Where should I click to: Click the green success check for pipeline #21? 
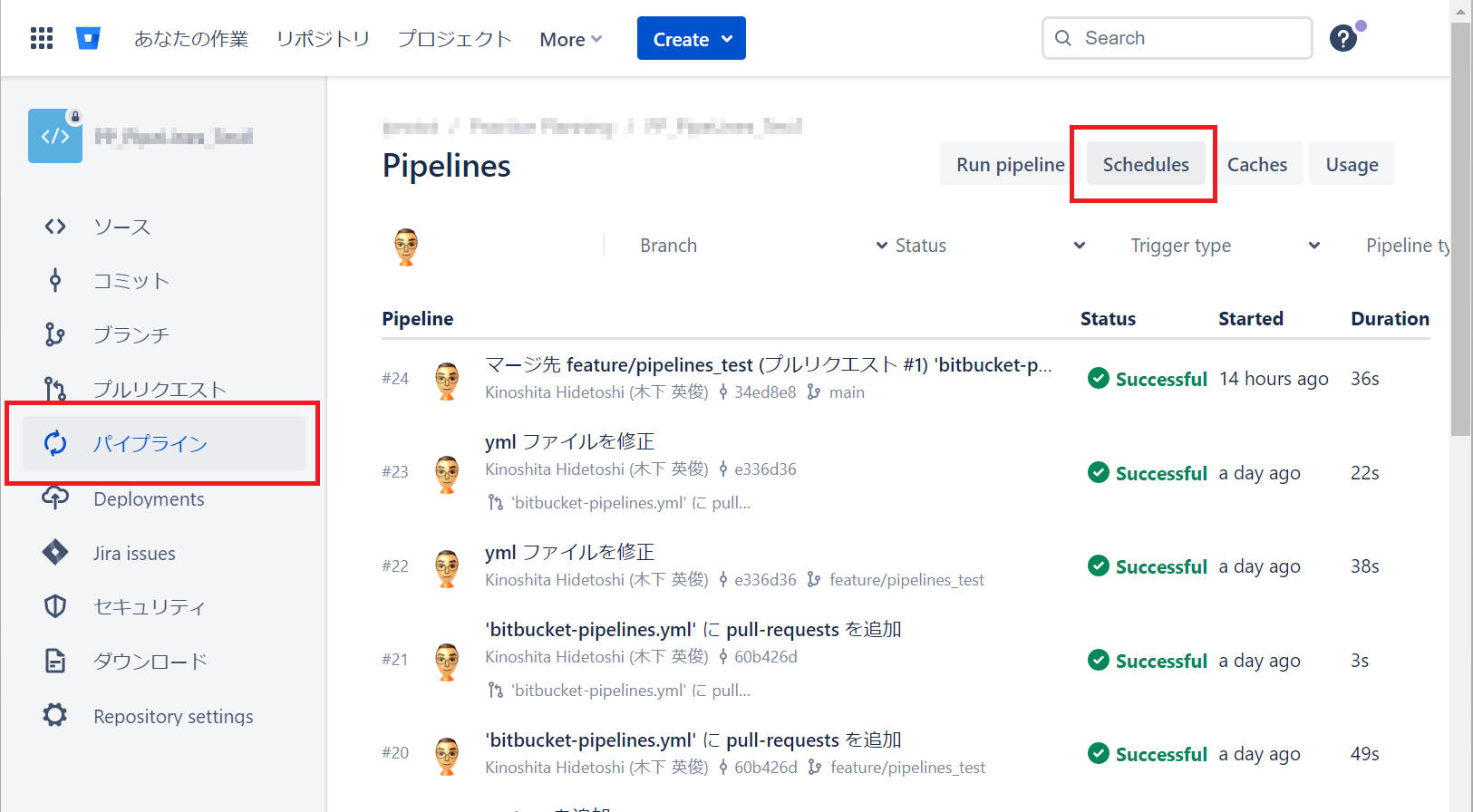point(1099,660)
